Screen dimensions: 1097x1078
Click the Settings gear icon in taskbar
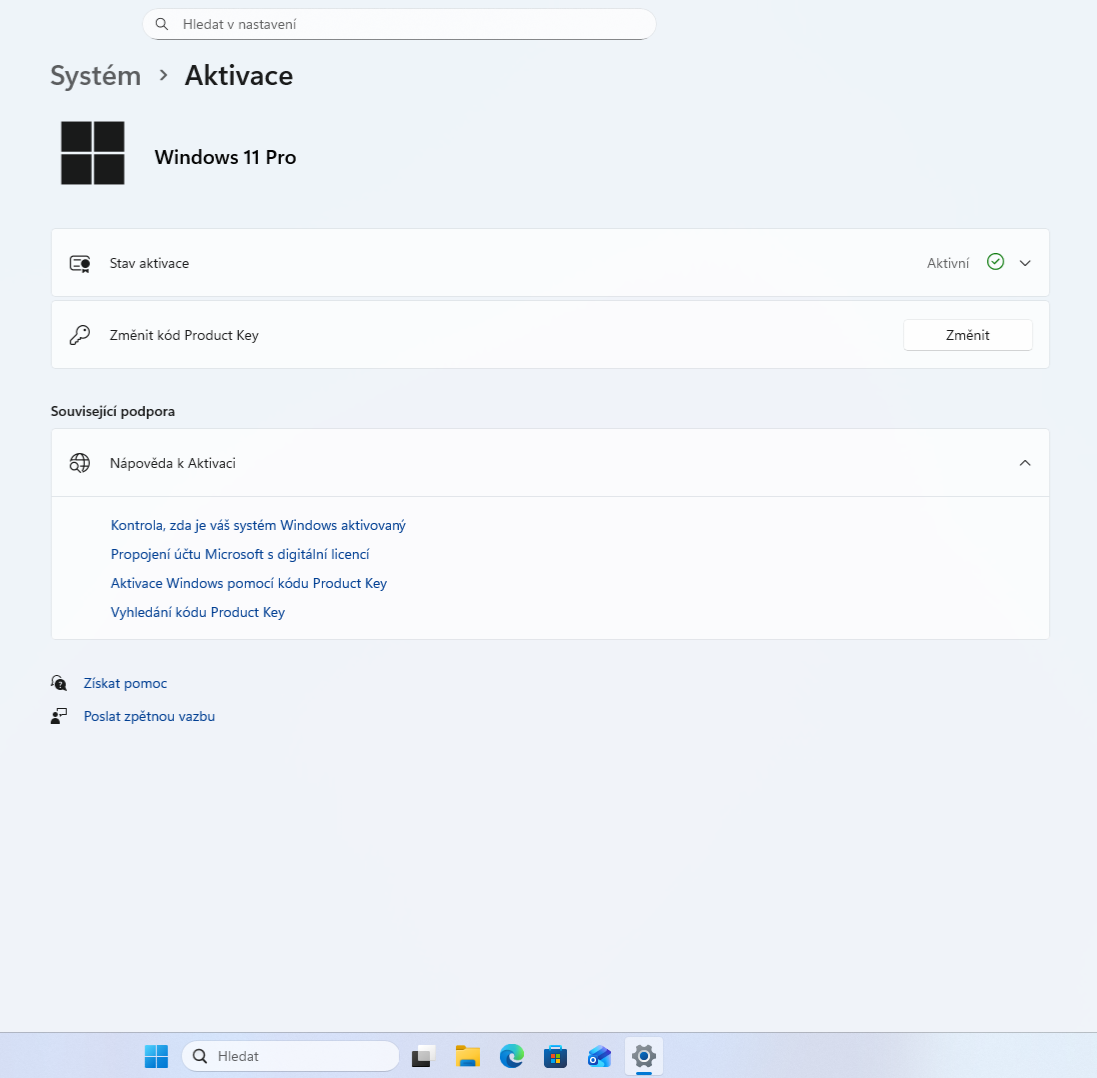pos(644,1056)
